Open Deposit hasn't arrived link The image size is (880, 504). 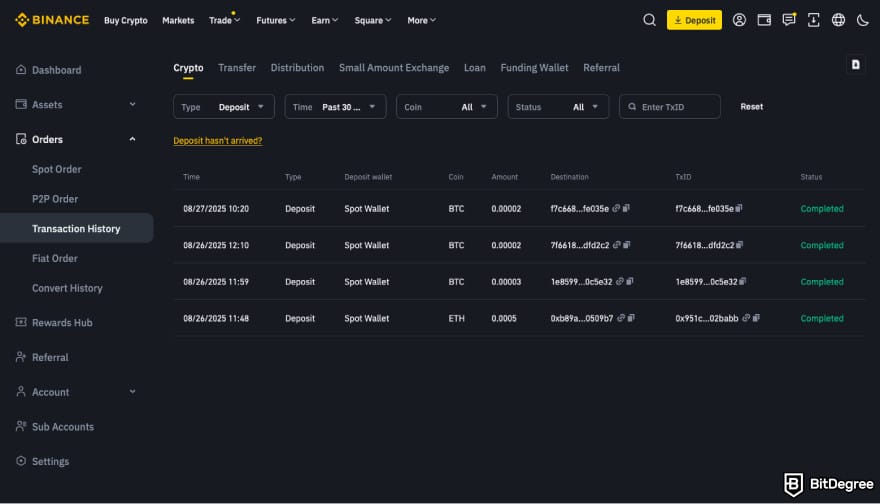click(218, 140)
